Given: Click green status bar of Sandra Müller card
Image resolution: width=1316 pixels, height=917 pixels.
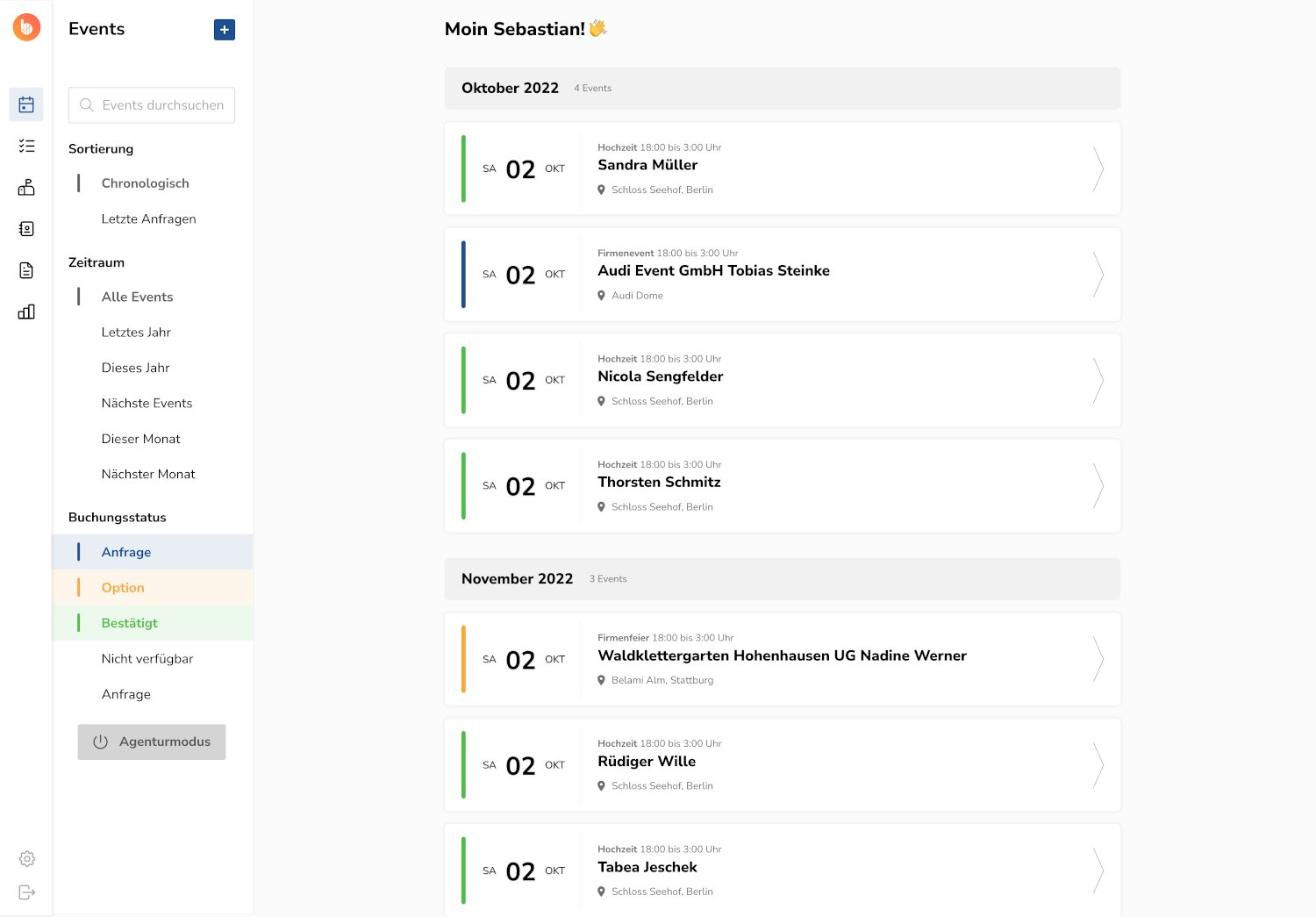Looking at the screenshot, I should 463,168.
